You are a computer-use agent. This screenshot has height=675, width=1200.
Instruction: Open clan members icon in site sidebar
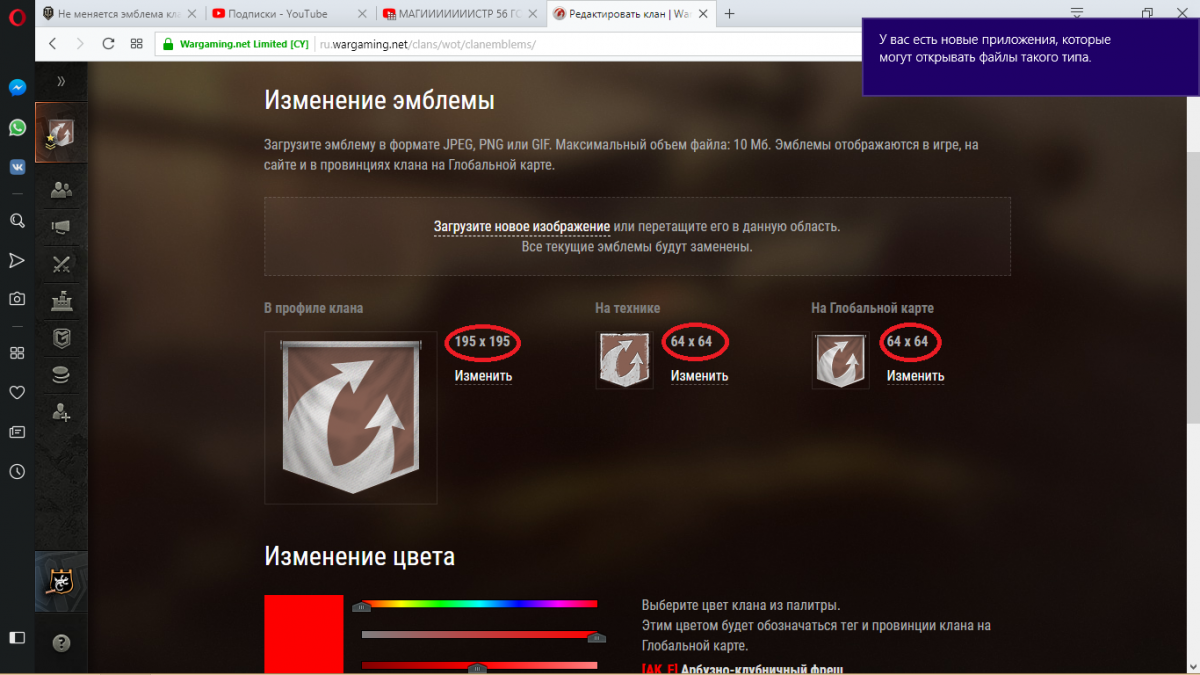[61, 189]
